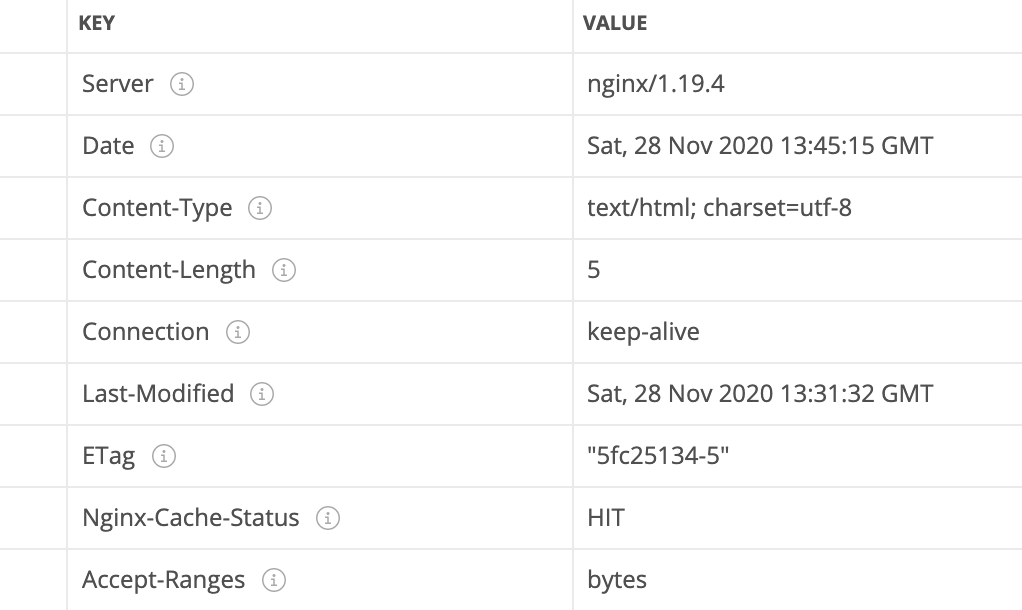Show info for the Accept-Ranges header
The image size is (1022, 610).
pos(274,580)
